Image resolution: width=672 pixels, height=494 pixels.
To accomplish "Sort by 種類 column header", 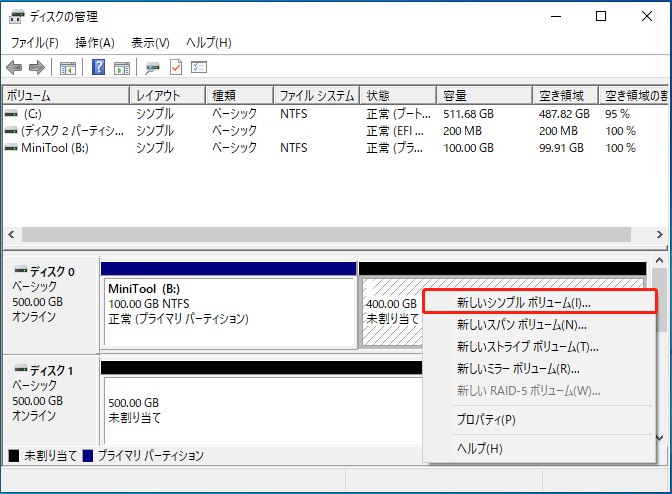I will 240,96.
